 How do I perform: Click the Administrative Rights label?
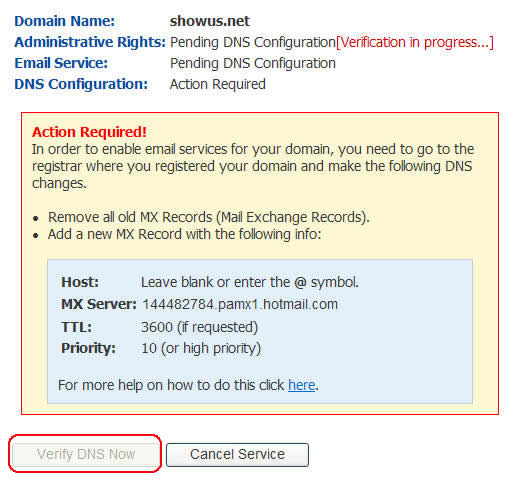coord(90,42)
